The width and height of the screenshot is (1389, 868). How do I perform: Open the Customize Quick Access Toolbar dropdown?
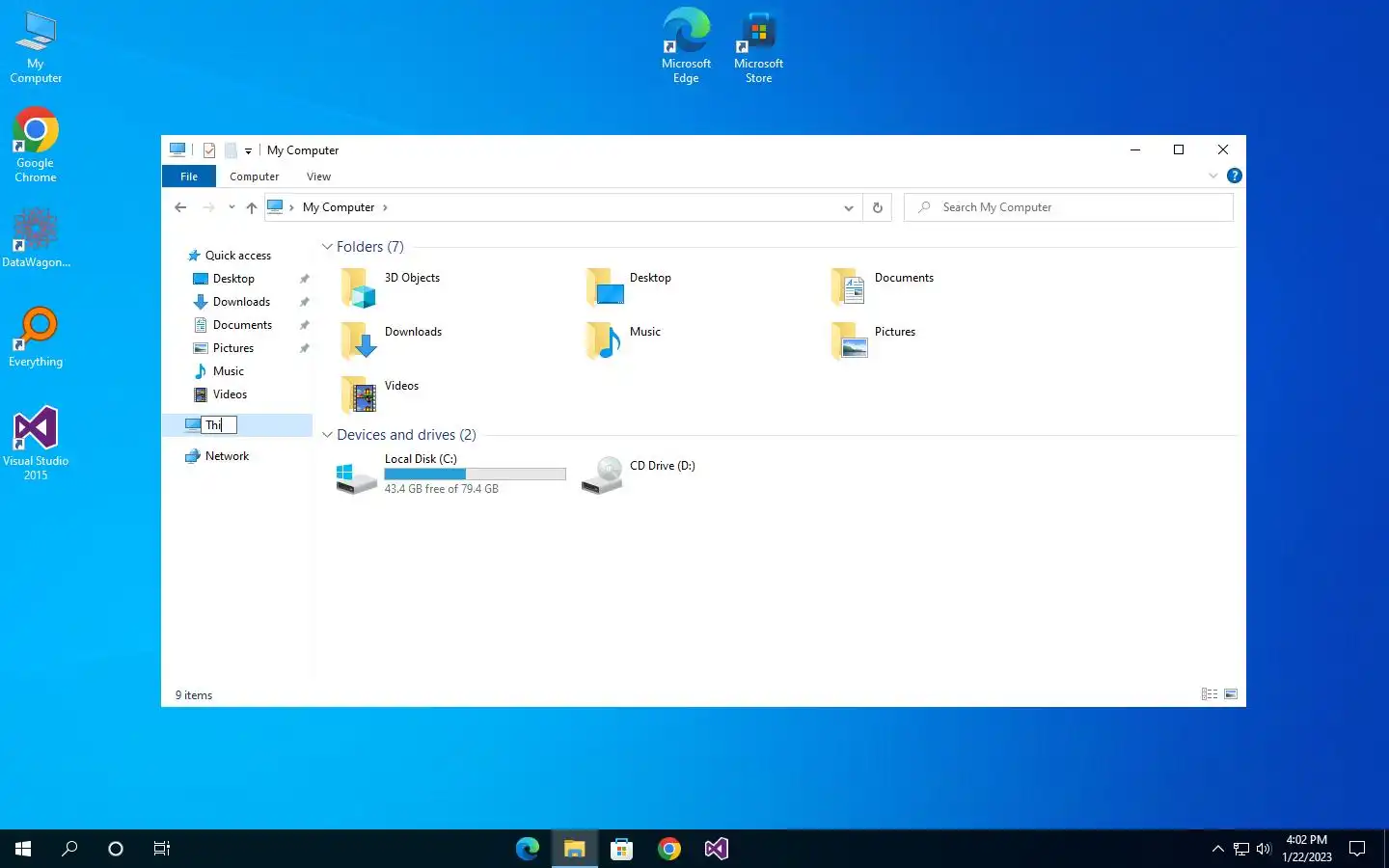pyautogui.click(x=248, y=150)
